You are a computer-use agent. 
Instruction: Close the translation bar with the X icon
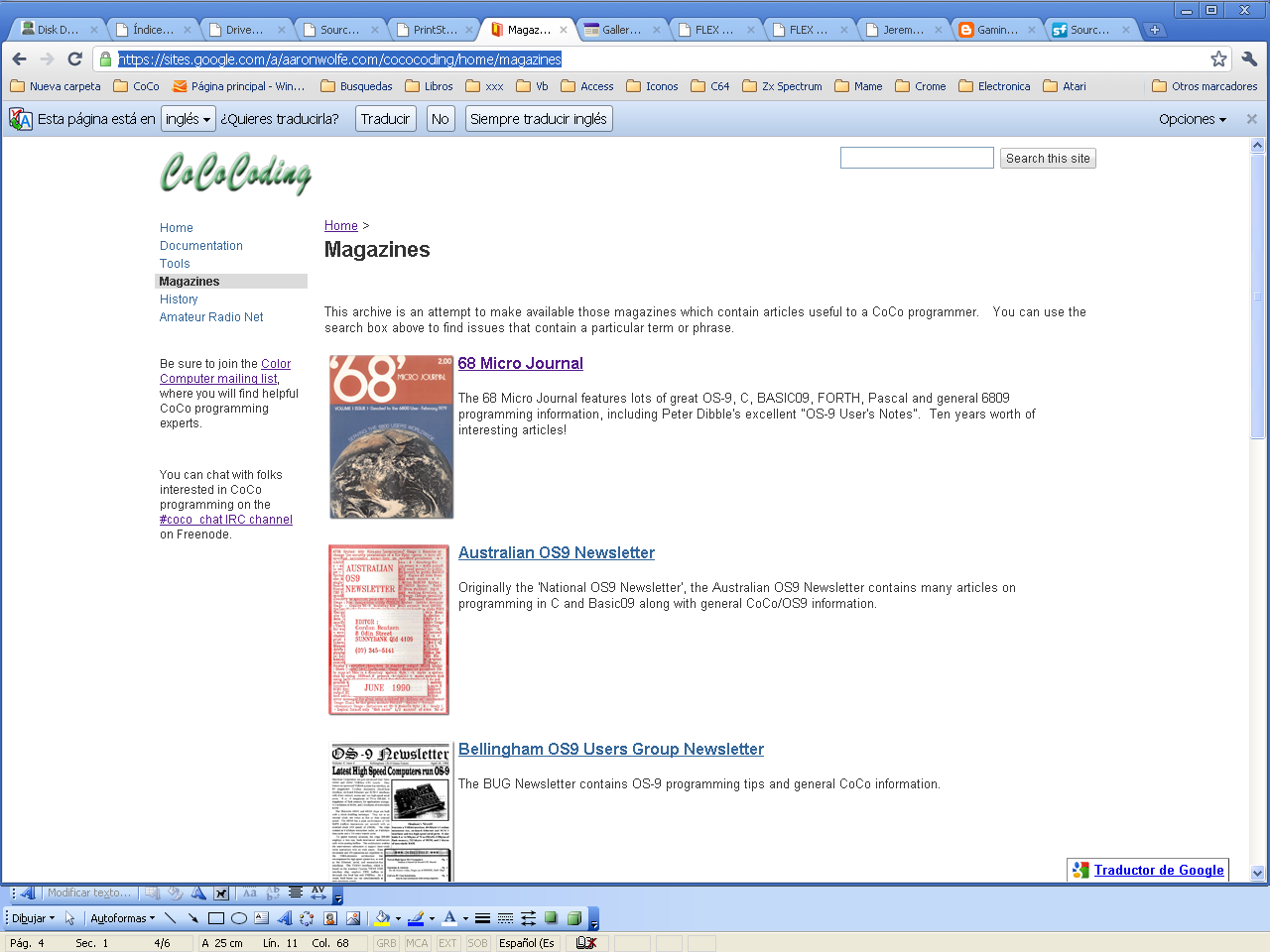1251,119
